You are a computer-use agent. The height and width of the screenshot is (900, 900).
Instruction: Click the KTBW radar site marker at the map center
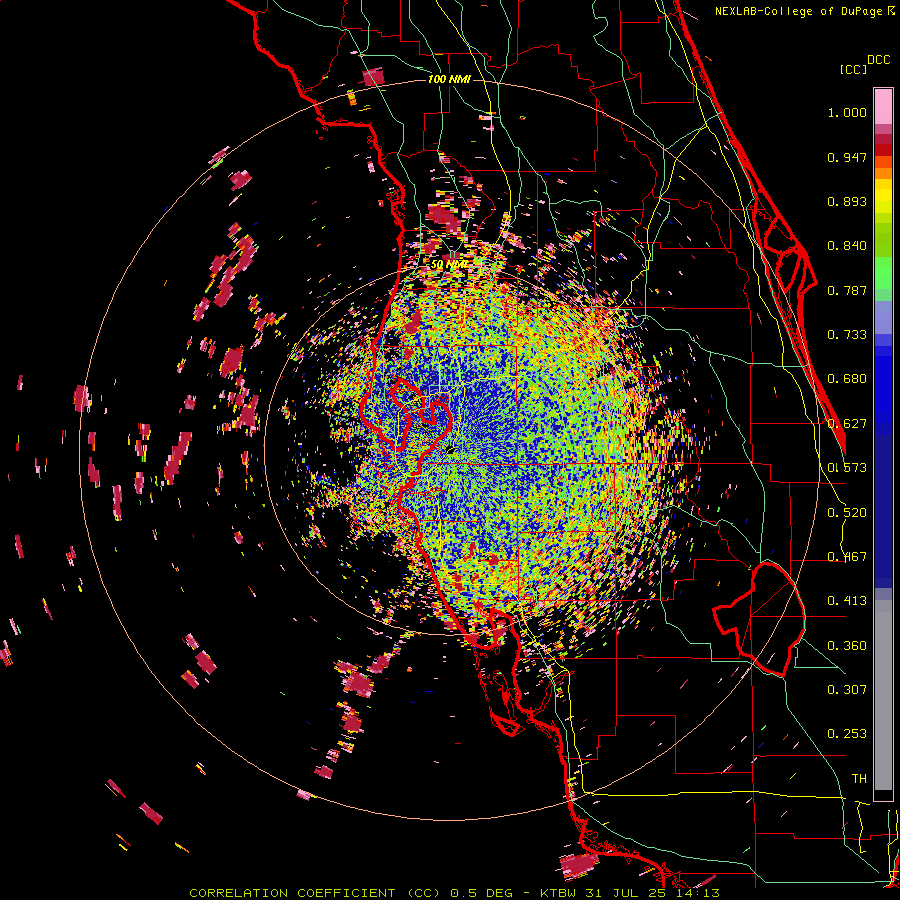point(451,449)
